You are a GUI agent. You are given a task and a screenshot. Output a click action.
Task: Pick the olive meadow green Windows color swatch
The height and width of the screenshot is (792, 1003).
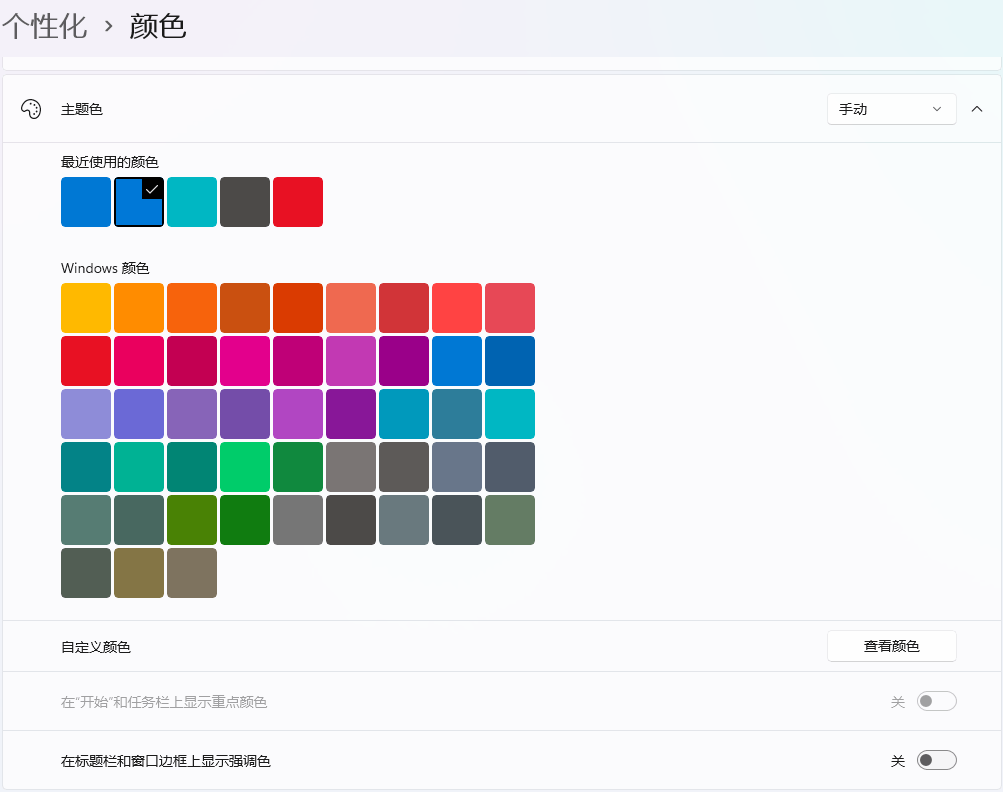pyautogui.click(x=192, y=520)
